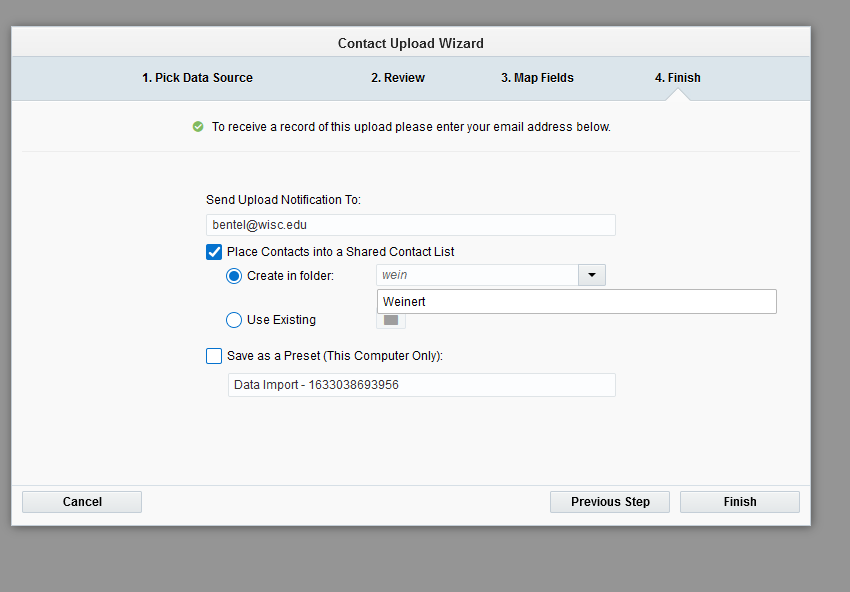
Task: Focus the folder name field containing wein
Action: [477, 275]
